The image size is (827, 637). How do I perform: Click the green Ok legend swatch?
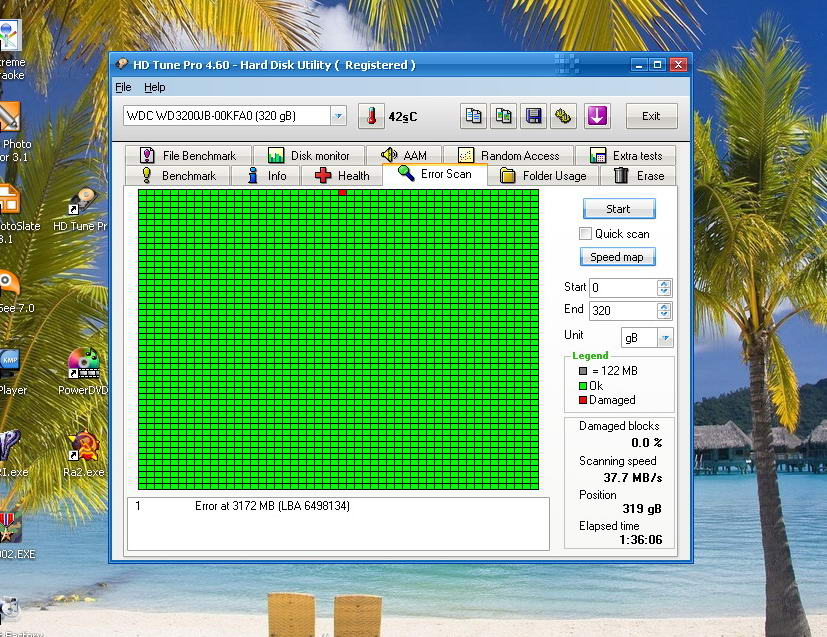point(583,386)
